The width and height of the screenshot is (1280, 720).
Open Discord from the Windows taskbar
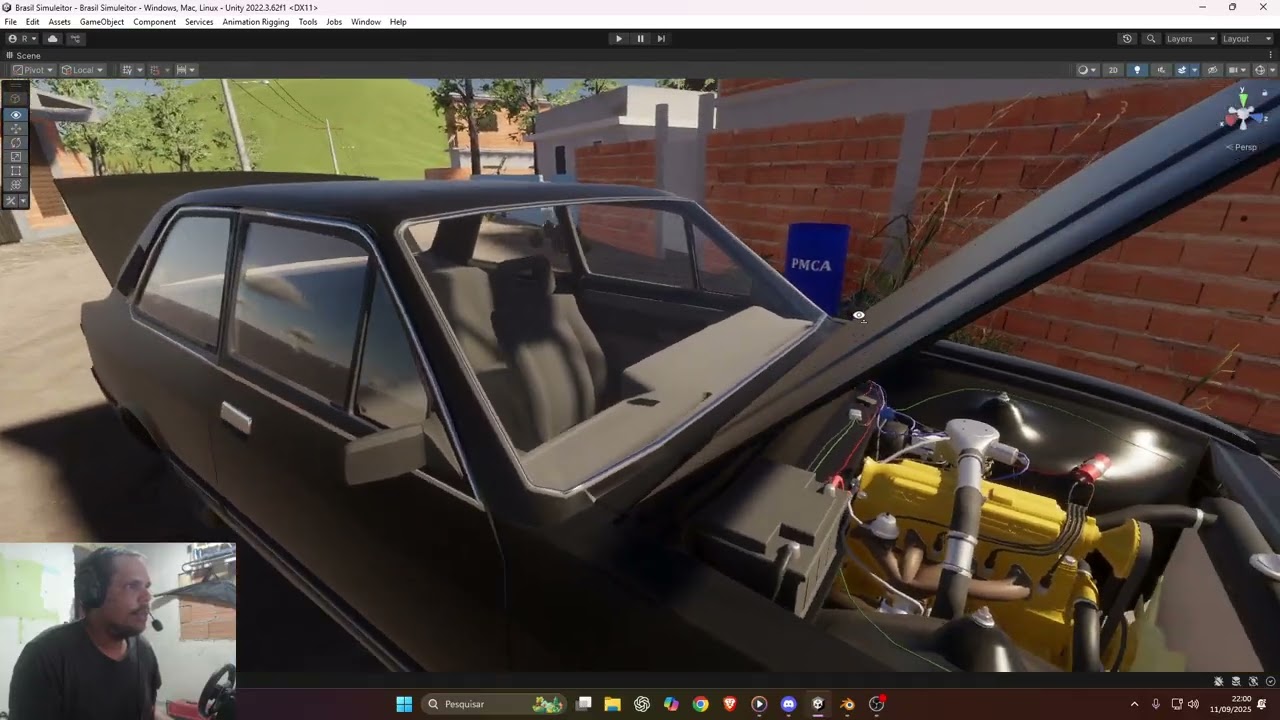click(x=788, y=704)
